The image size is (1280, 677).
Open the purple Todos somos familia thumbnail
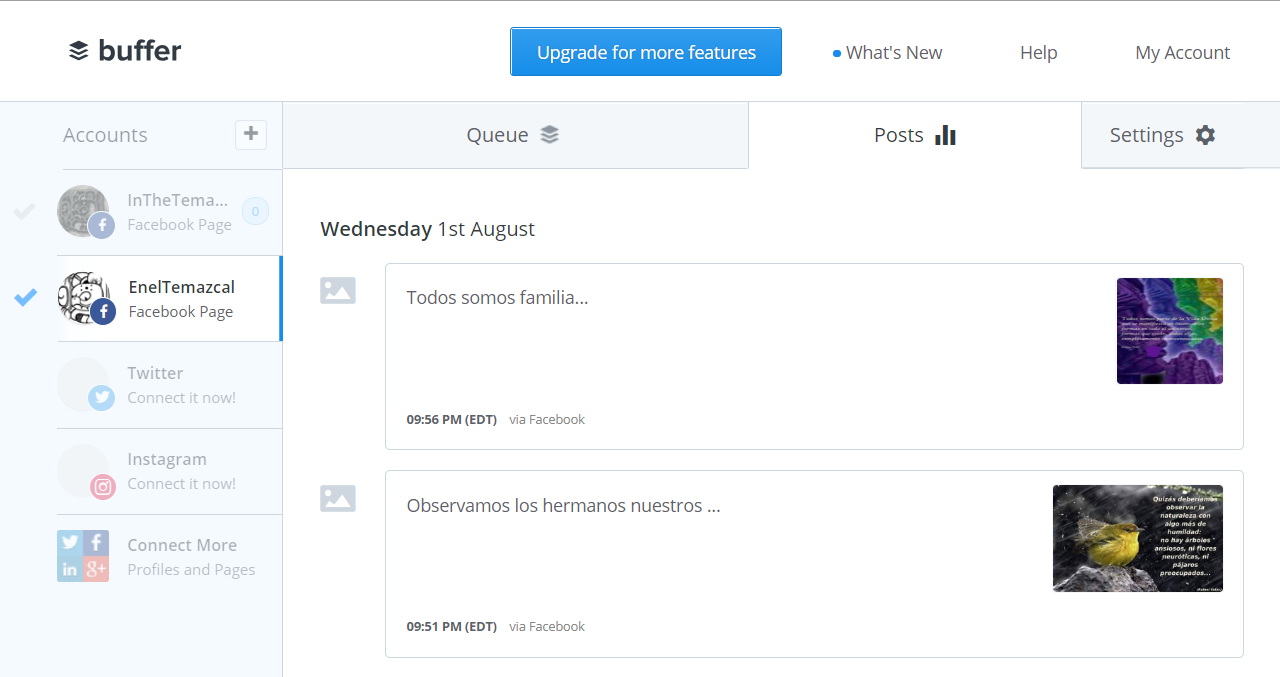click(x=1170, y=331)
